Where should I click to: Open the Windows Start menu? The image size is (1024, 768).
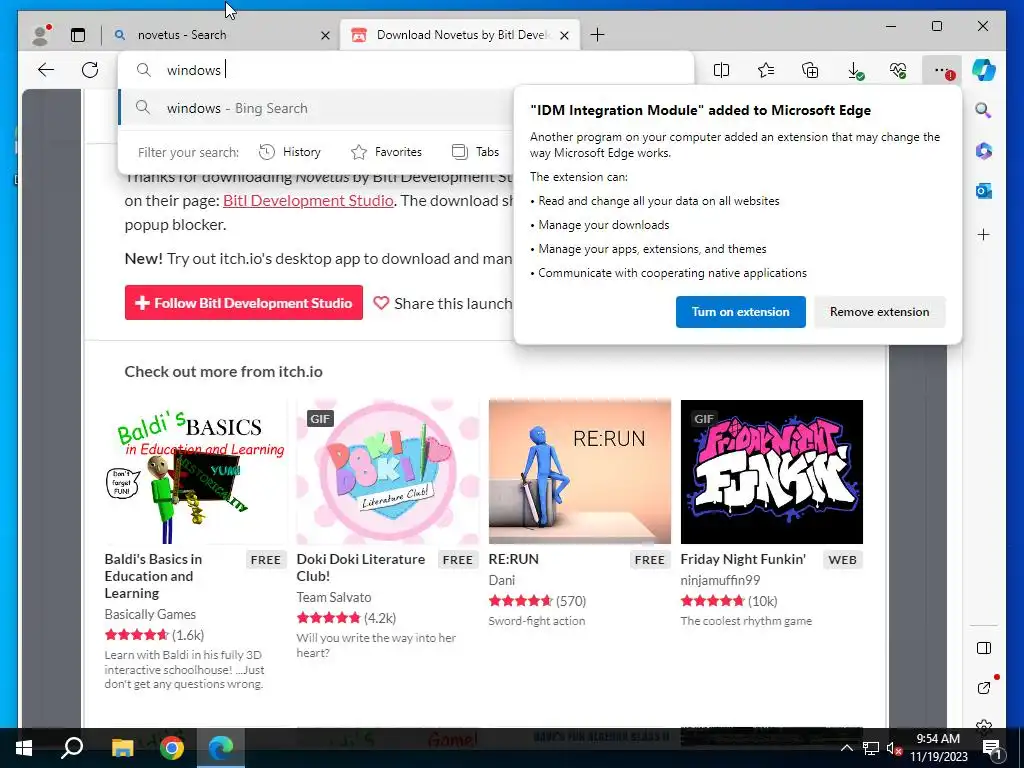coord(24,748)
